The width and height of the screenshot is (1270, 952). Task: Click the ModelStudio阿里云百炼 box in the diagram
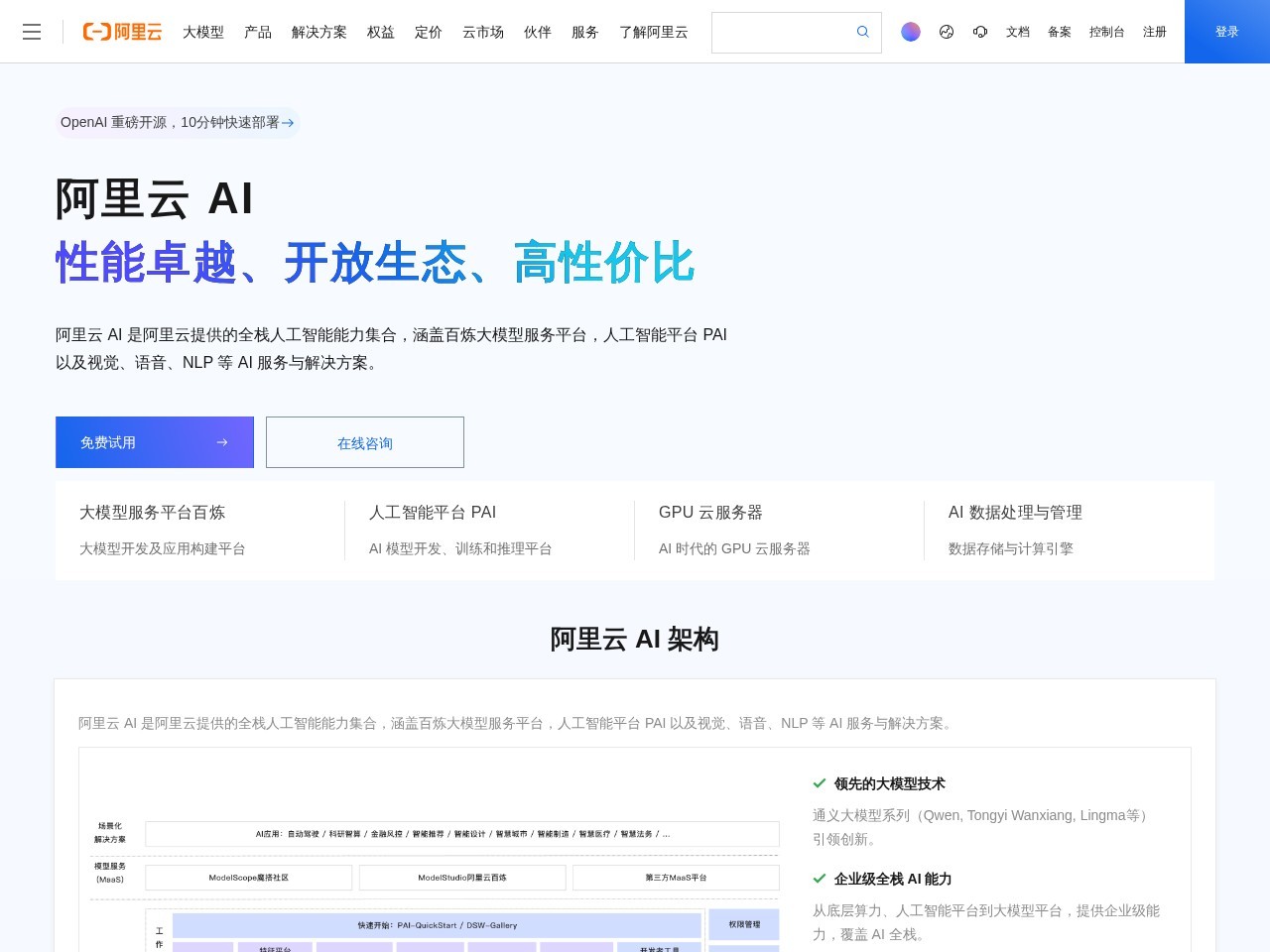coord(462,878)
